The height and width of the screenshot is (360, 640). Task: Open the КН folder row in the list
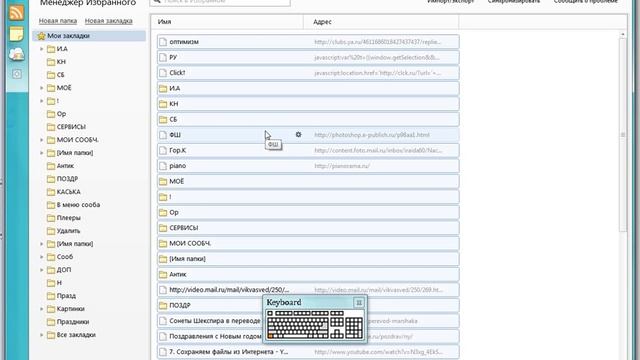(308, 104)
